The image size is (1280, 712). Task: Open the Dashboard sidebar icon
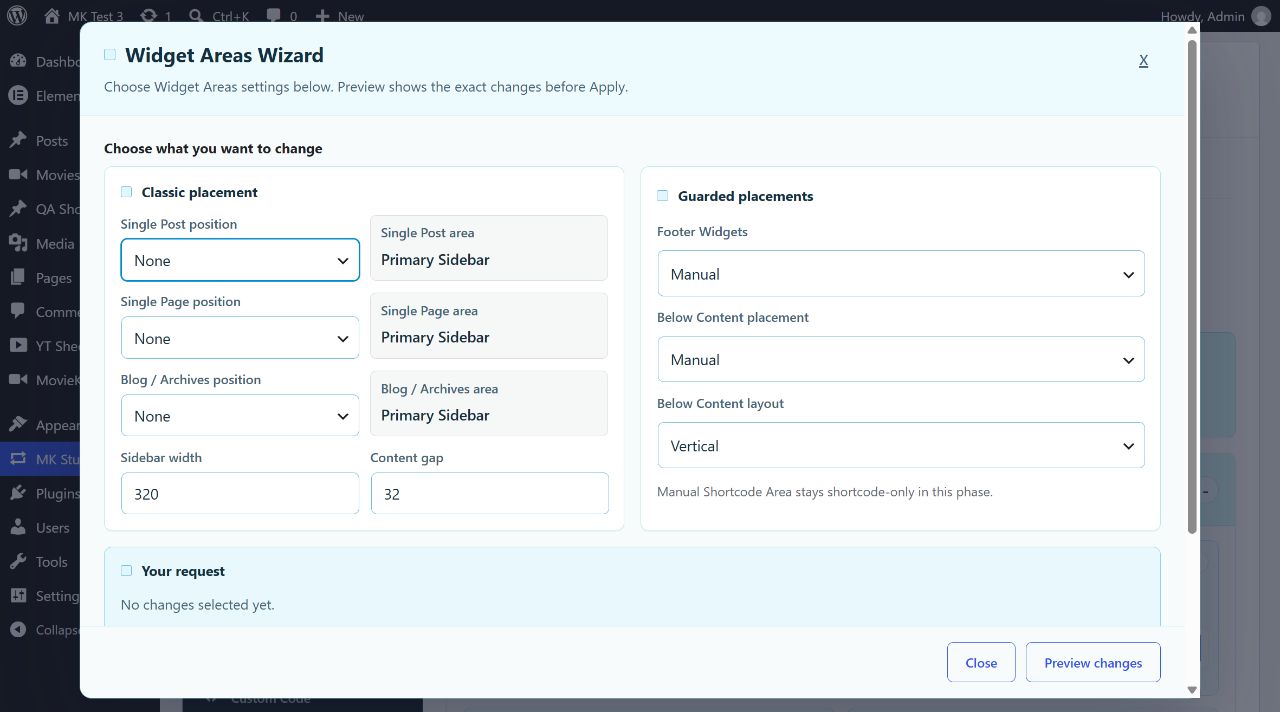(18, 61)
